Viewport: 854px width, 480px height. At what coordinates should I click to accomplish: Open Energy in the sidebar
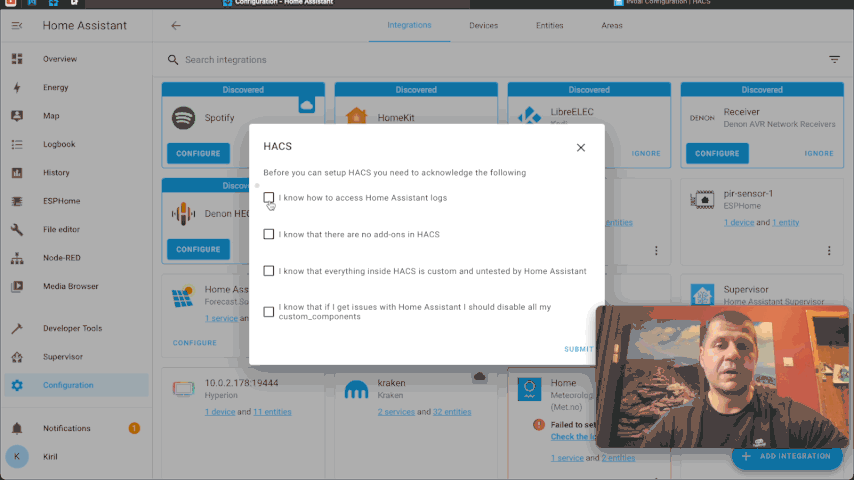coord(76,87)
